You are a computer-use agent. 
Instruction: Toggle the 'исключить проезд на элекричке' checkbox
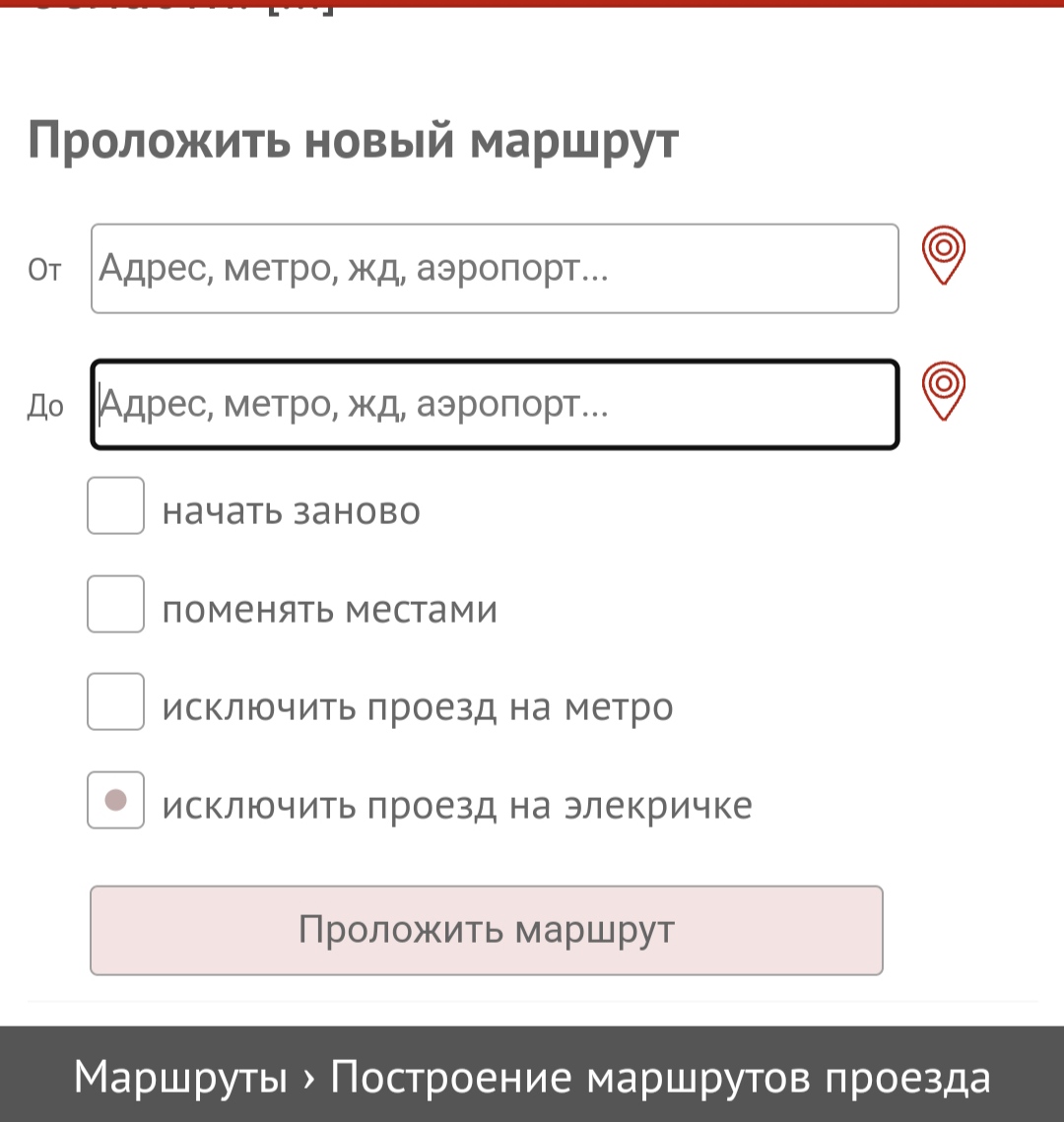coord(116,800)
